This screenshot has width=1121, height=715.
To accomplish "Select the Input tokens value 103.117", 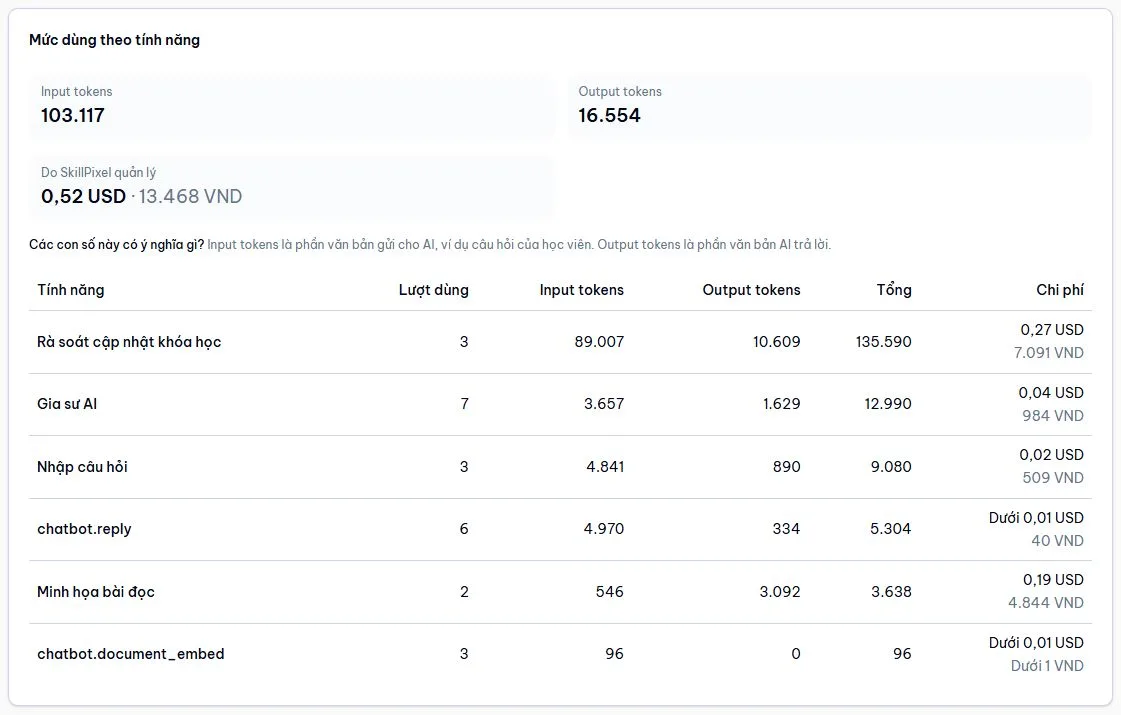I will coord(72,115).
